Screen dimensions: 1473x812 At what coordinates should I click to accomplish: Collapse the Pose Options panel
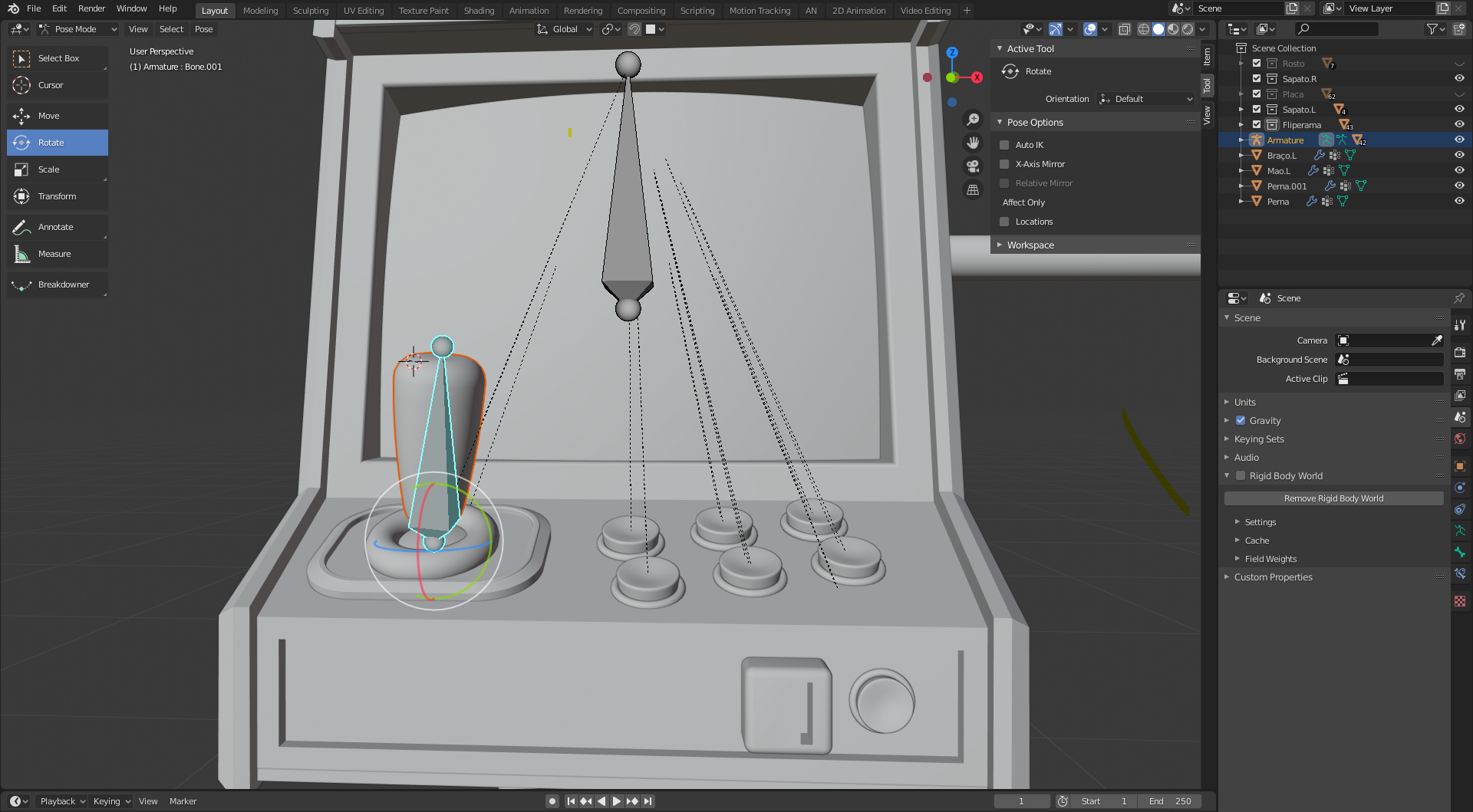(1000, 122)
